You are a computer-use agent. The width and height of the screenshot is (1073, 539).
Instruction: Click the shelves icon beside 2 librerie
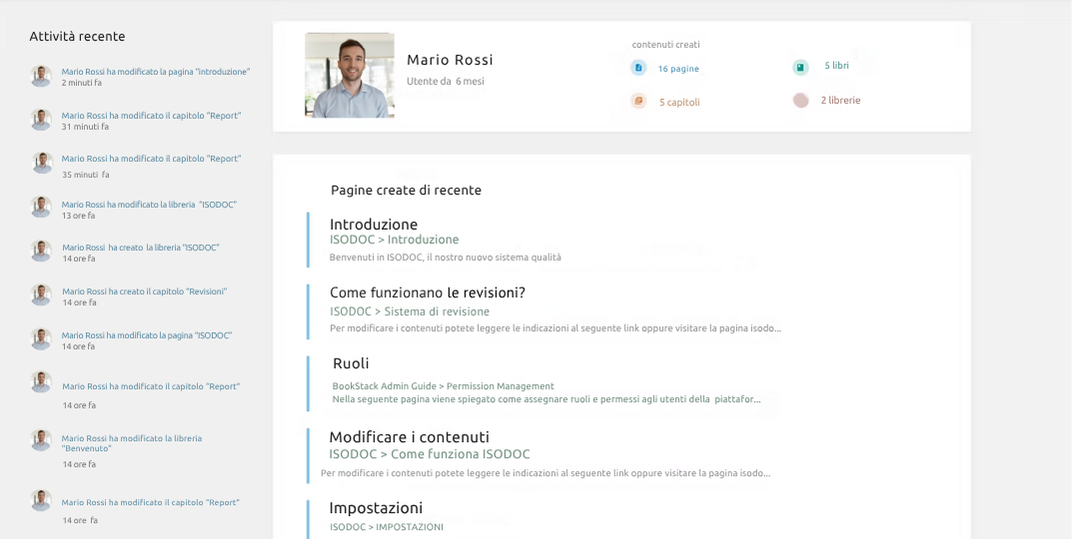point(800,100)
